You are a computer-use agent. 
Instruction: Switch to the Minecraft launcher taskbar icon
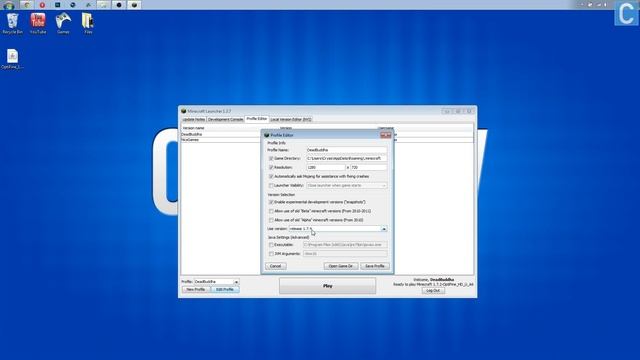pyautogui.click(x=134, y=5)
